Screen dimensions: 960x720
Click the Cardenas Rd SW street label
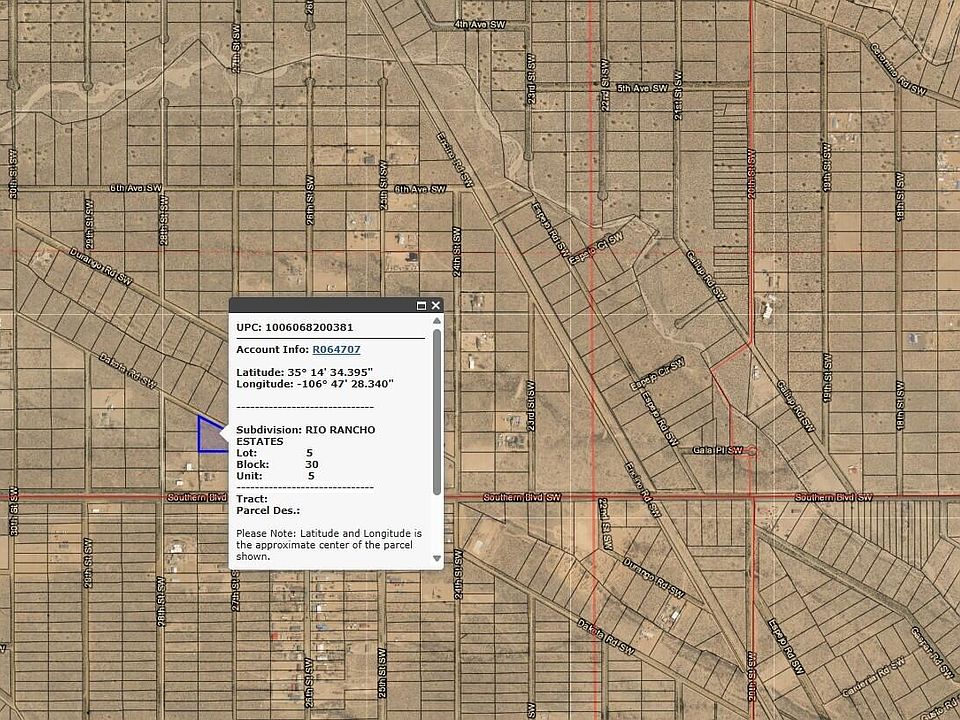(x=873, y=677)
